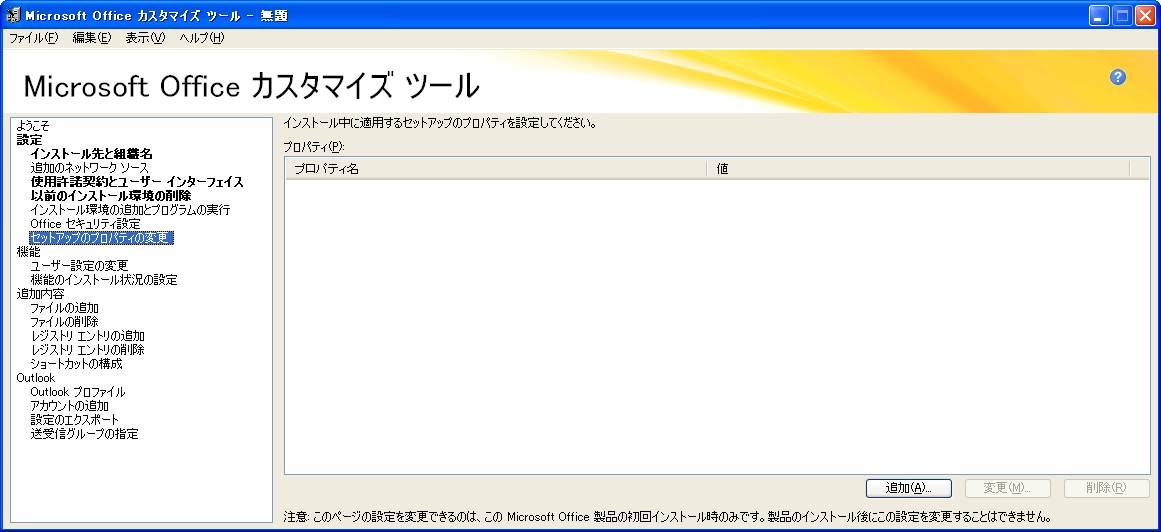Open the 表示(V) menu
The width and height of the screenshot is (1161, 532).
[144, 38]
